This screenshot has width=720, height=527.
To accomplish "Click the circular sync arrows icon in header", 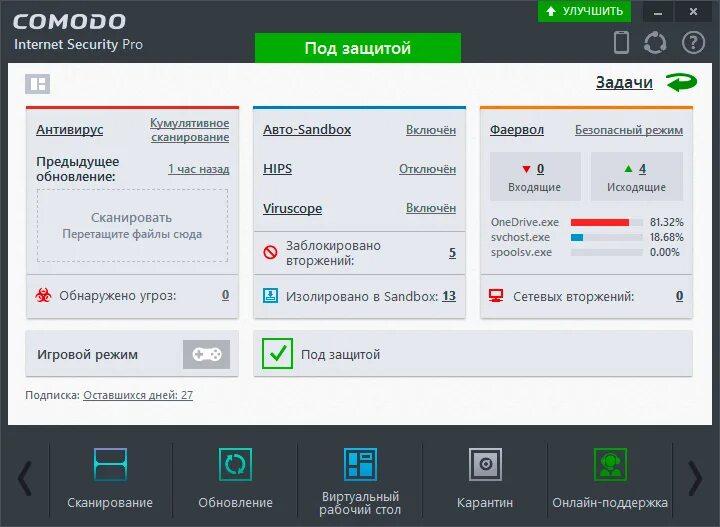I will point(655,43).
